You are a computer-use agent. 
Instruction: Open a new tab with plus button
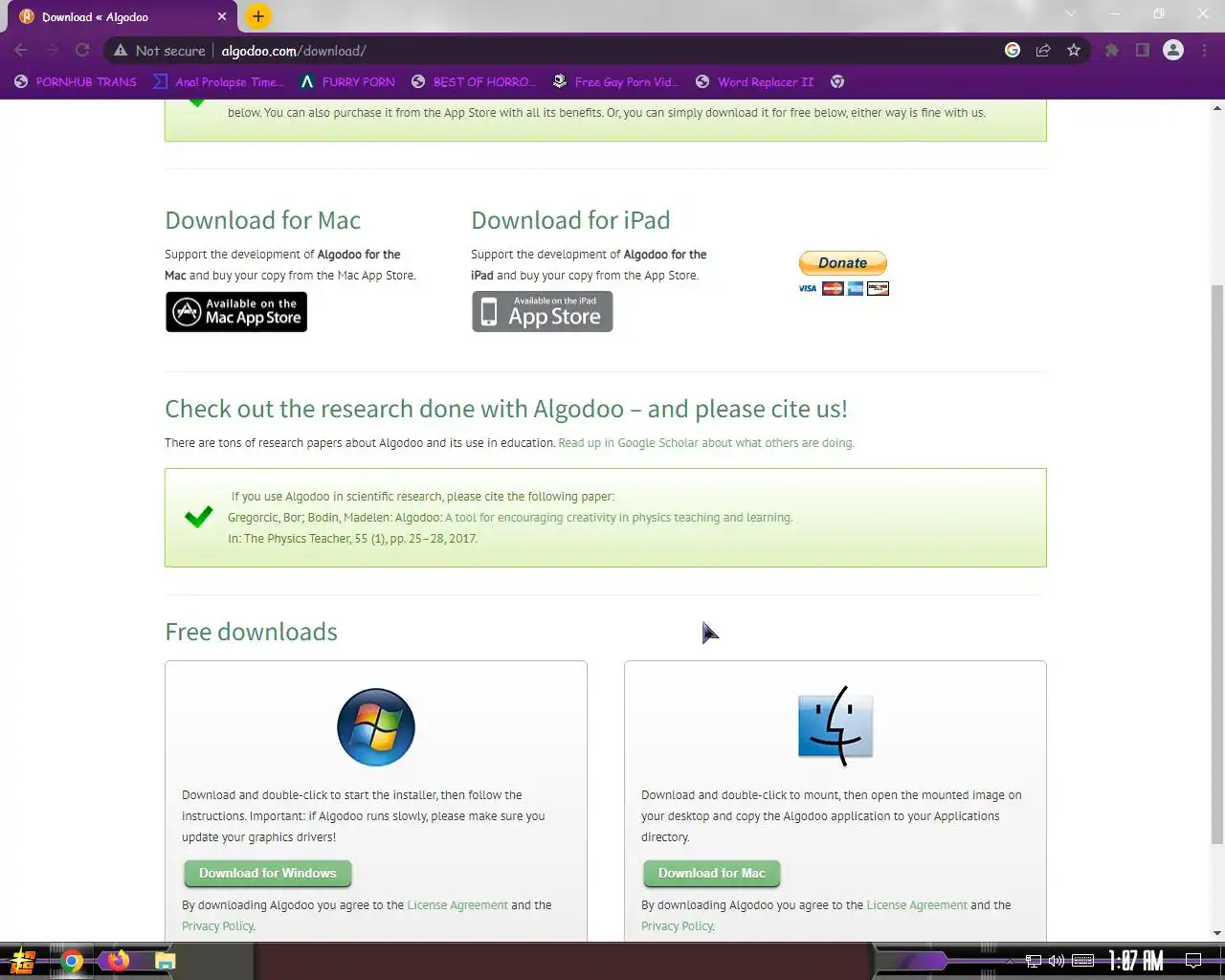tap(258, 16)
